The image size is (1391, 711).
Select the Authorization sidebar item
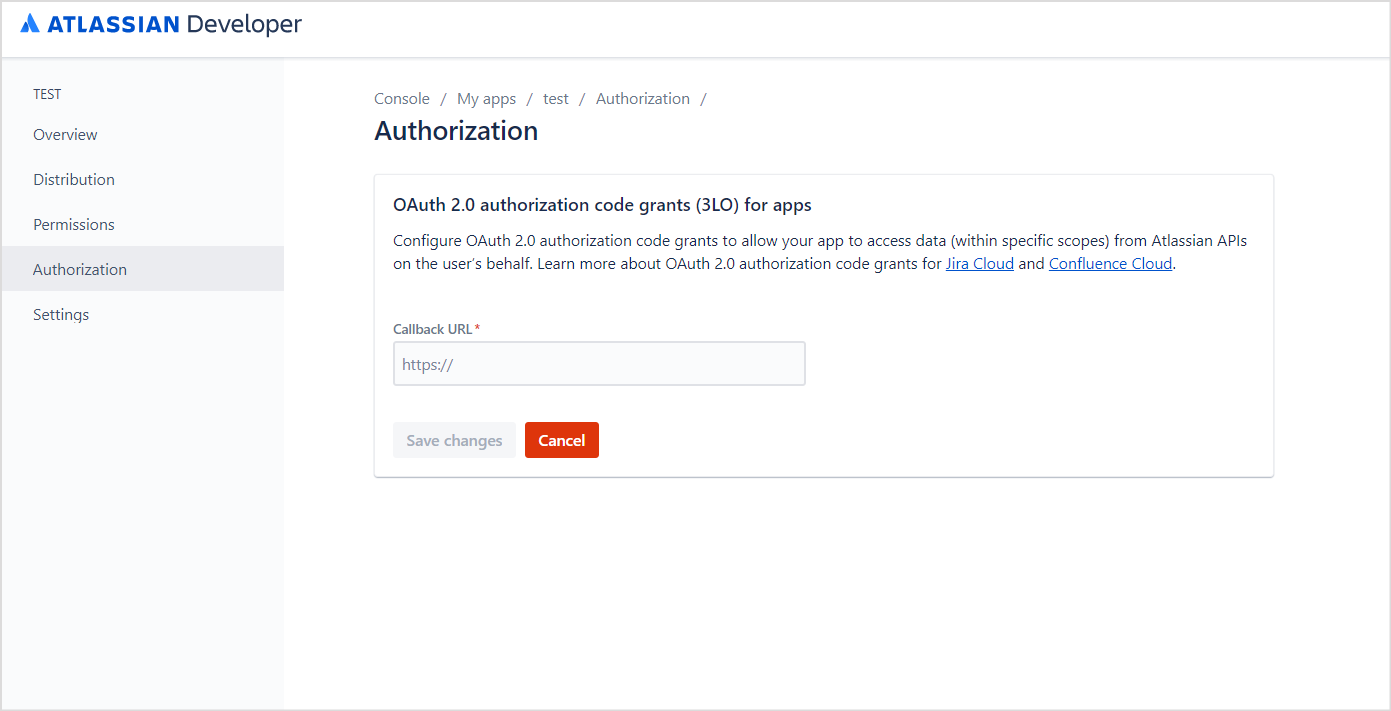tap(80, 270)
